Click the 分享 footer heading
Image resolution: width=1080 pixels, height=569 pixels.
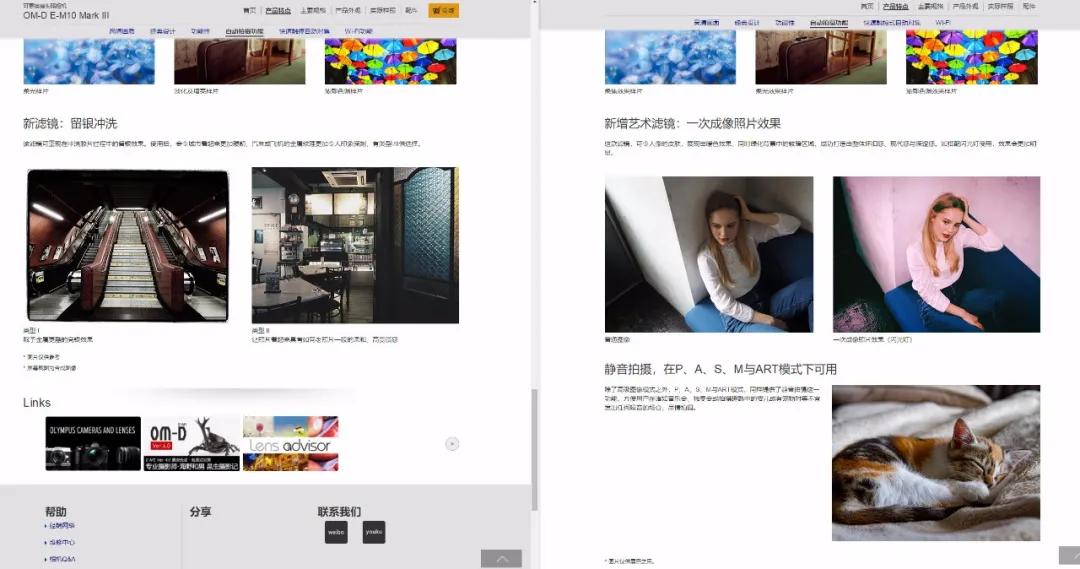click(200, 511)
